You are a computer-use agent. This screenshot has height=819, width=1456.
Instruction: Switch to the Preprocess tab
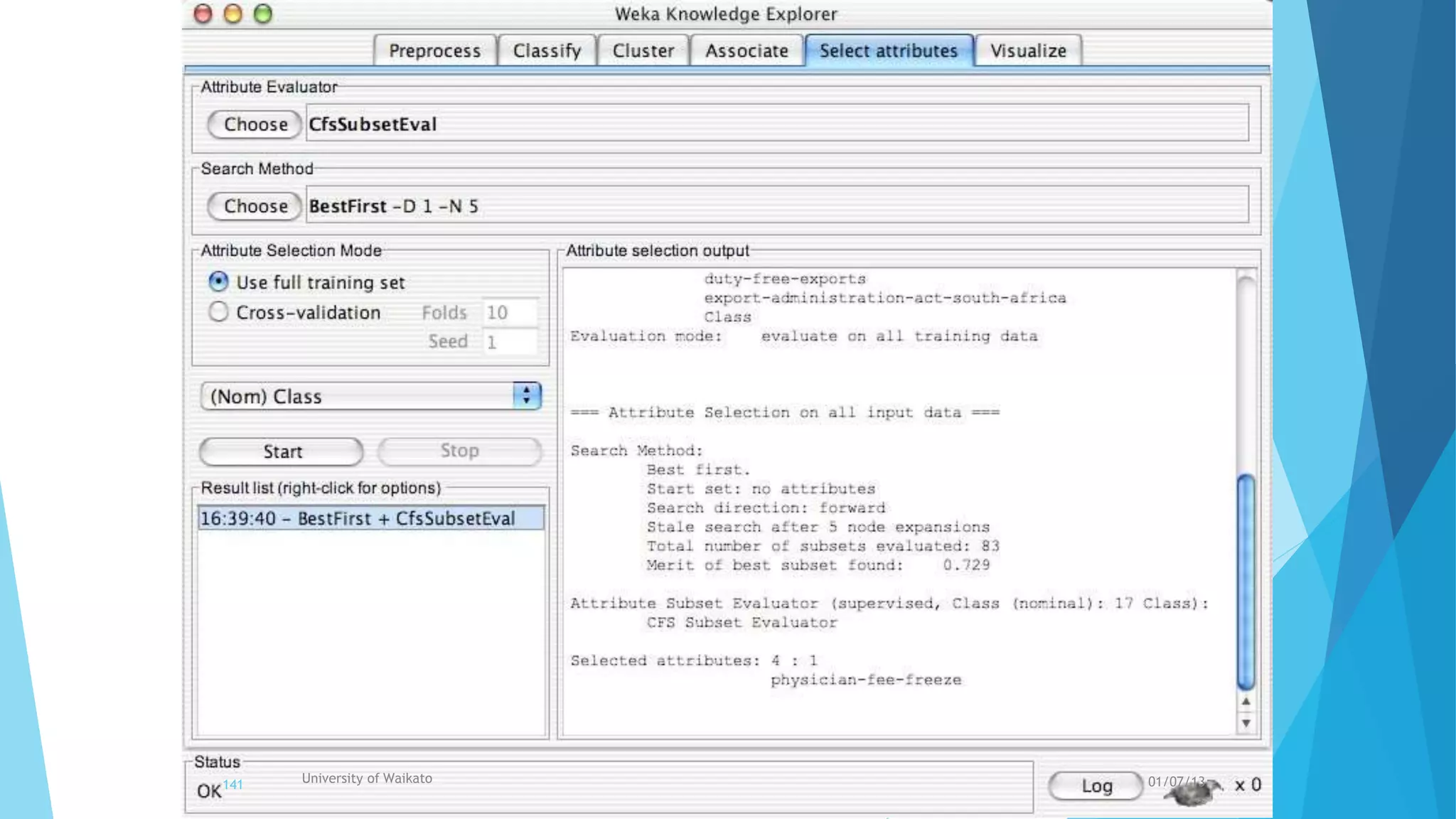(x=434, y=51)
